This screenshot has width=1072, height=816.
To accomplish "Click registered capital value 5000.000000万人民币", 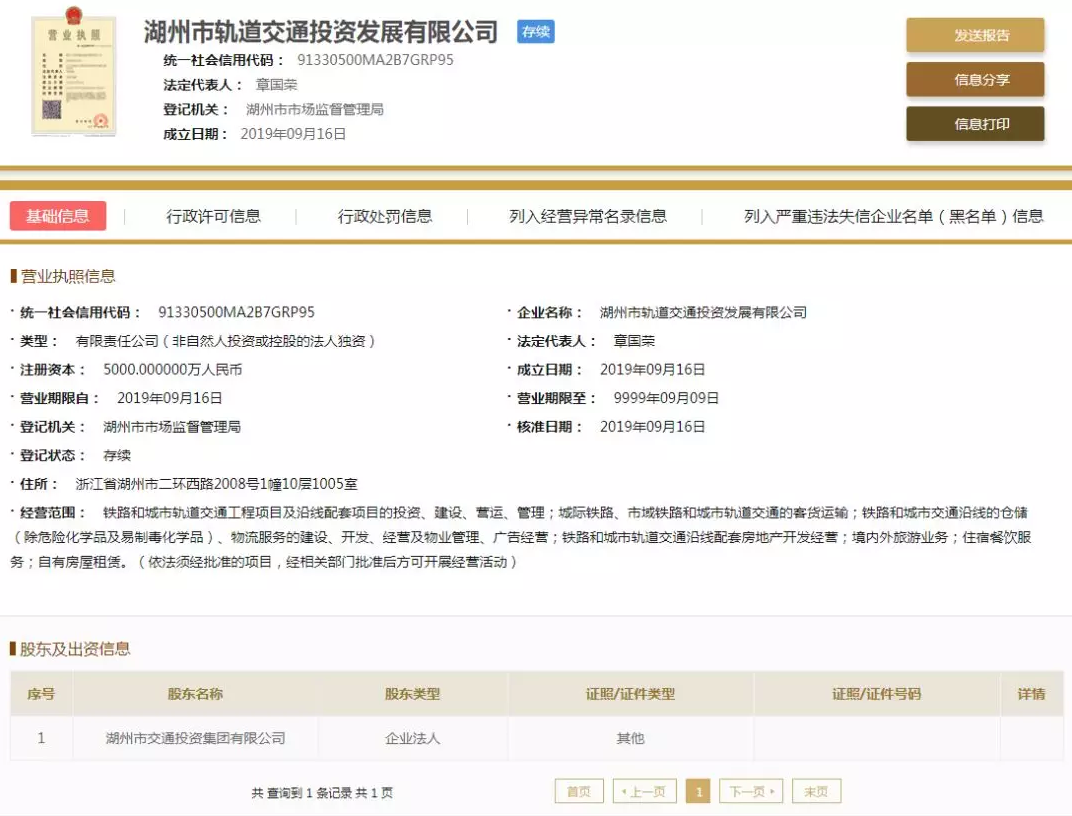I will point(173,370).
